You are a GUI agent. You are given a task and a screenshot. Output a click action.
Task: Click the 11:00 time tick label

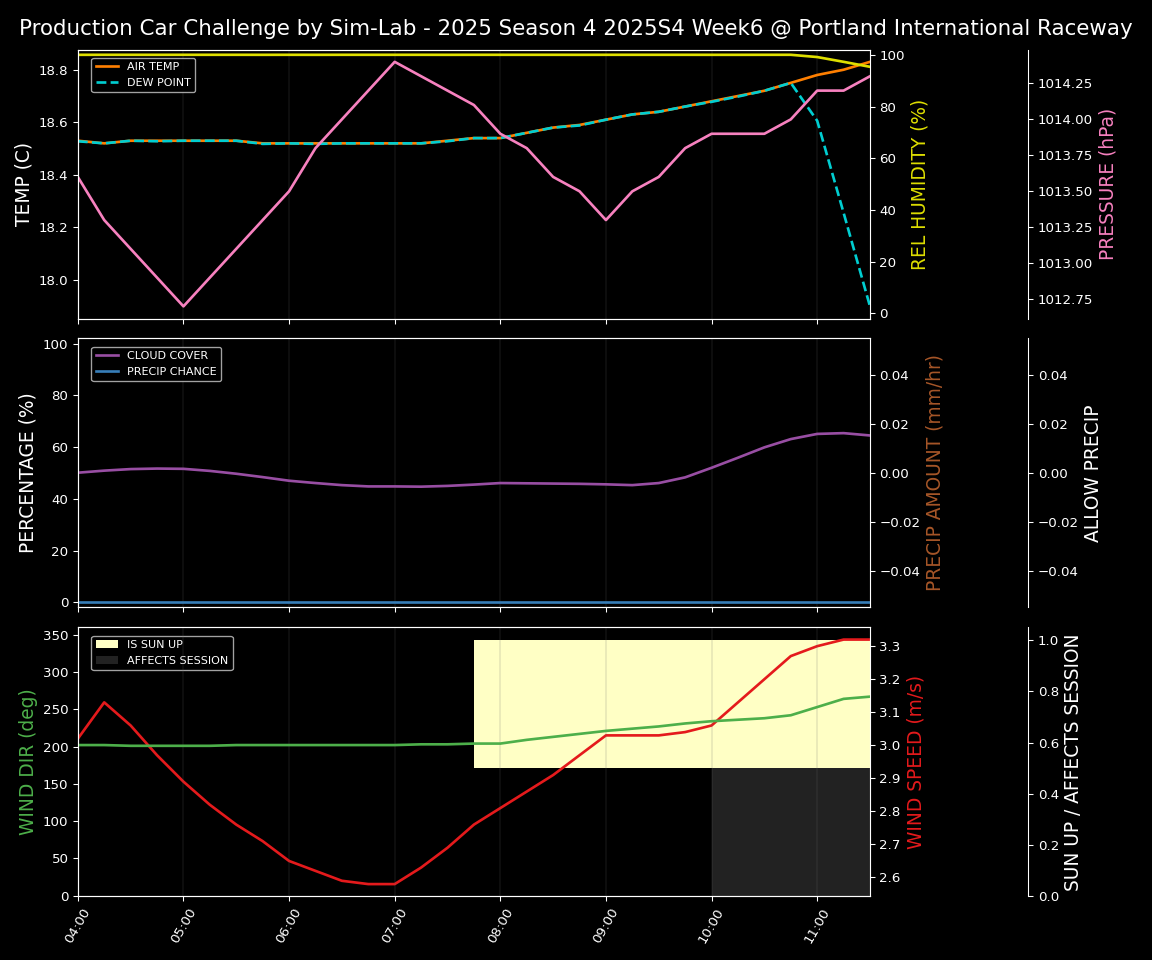pyautogui.click(x=816, y=923)
